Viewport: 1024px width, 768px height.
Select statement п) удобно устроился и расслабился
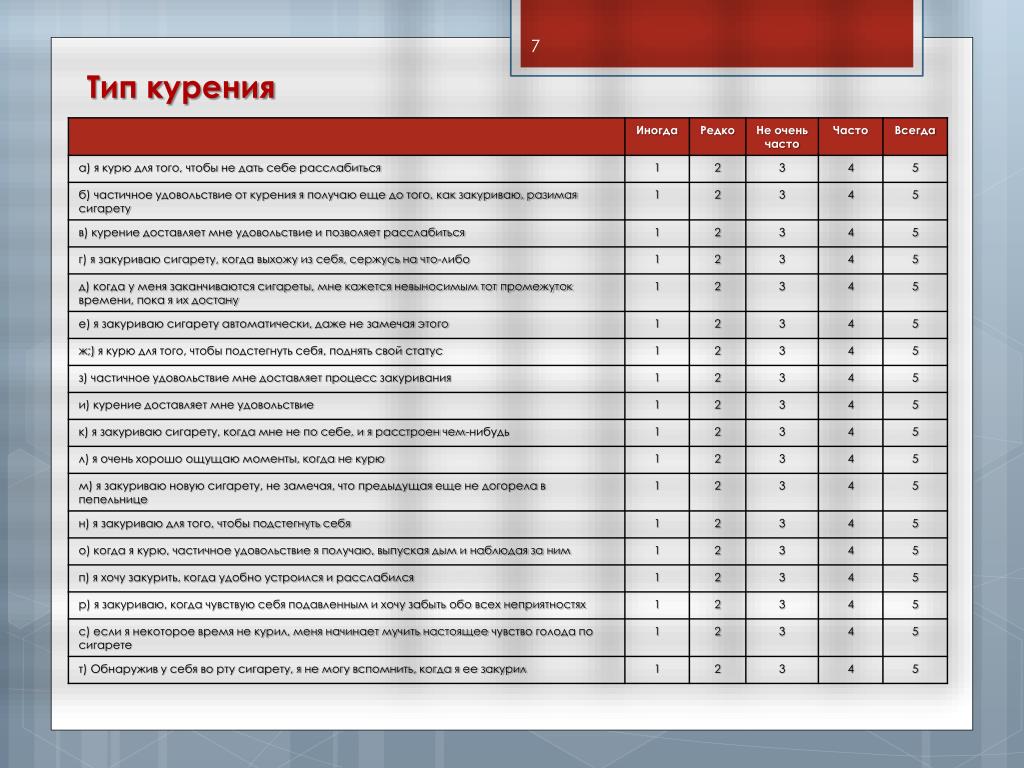(246, 577)
